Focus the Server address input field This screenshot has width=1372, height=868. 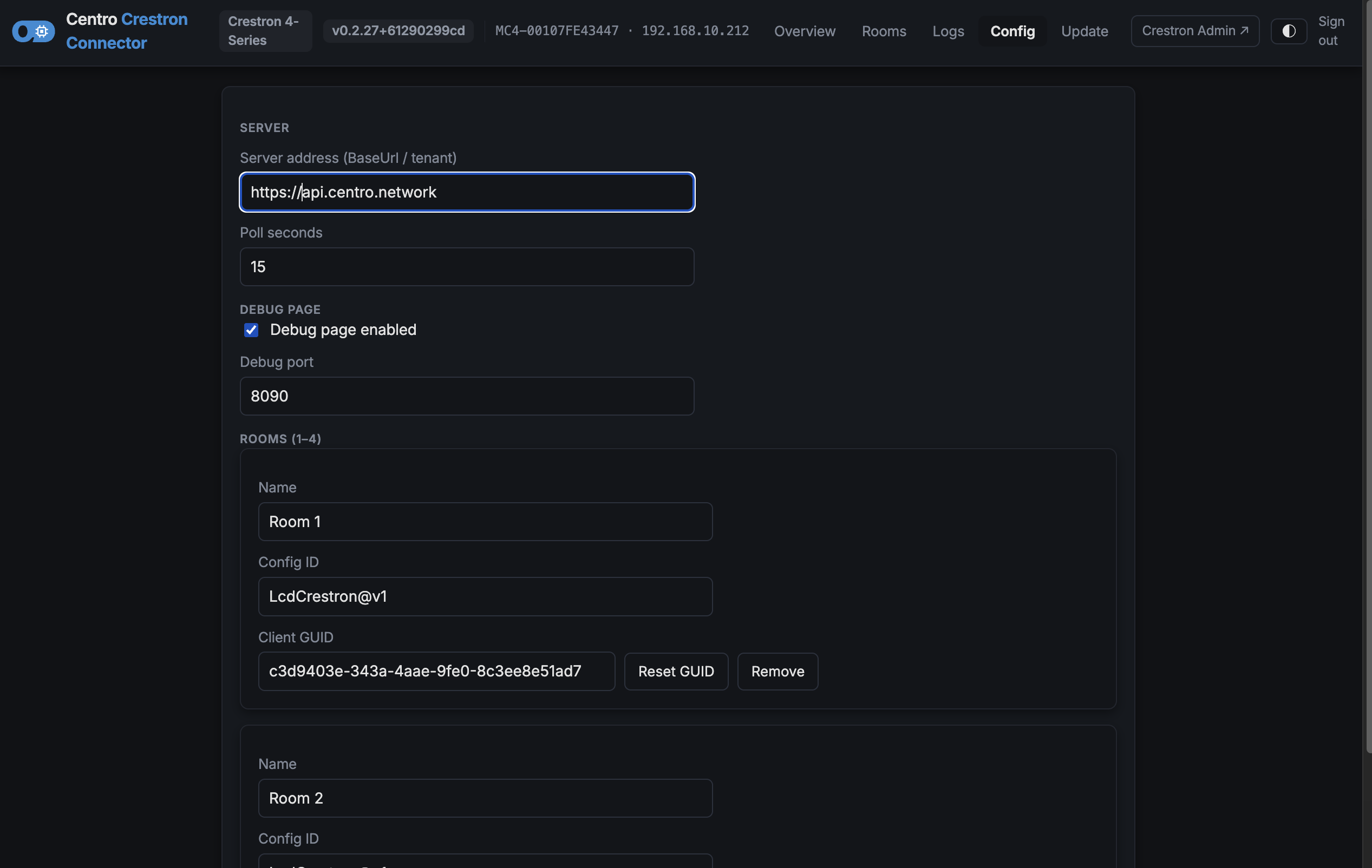click(x=467, y=192)
